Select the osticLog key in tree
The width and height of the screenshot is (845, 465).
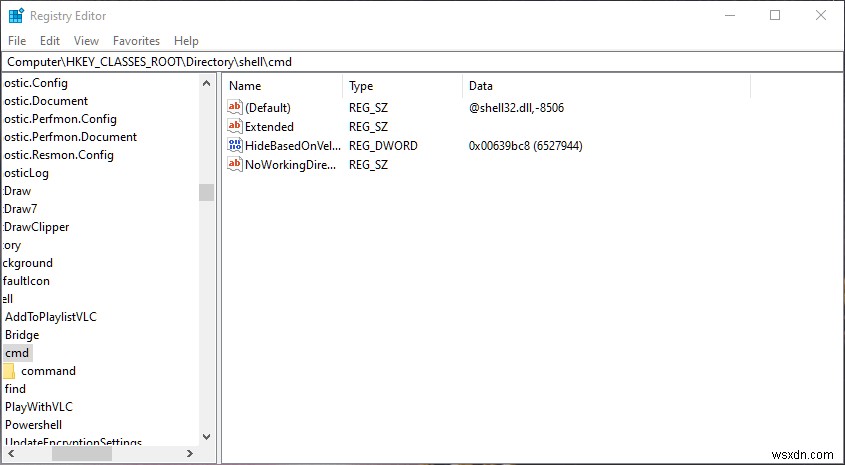coord(25,173)
